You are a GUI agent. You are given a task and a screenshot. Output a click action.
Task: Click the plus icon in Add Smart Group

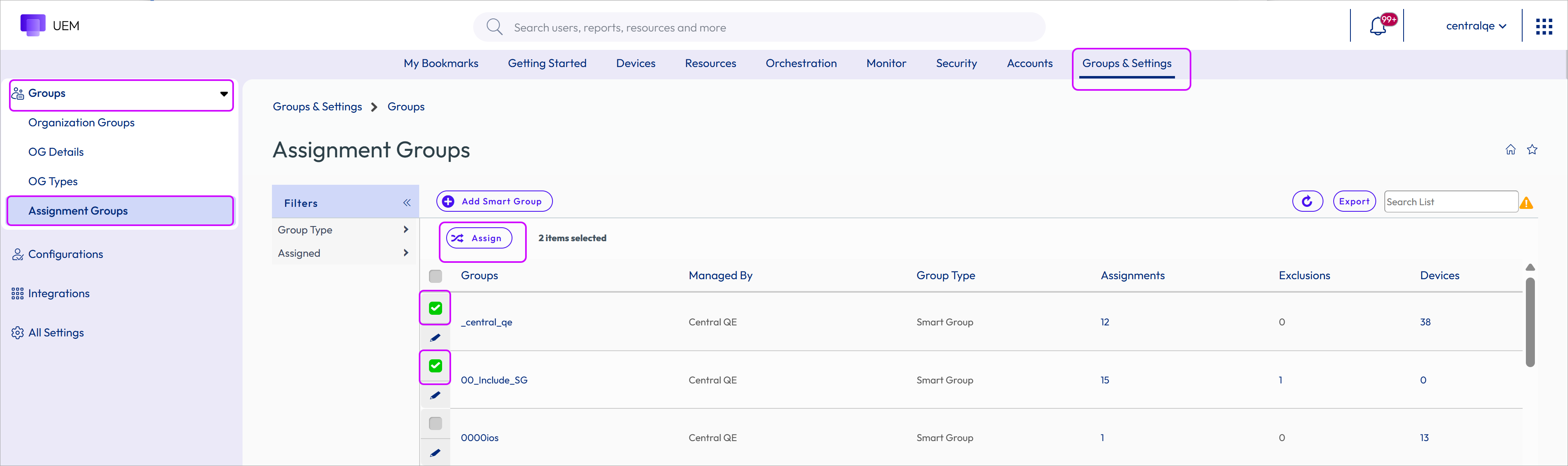[448, 202]
